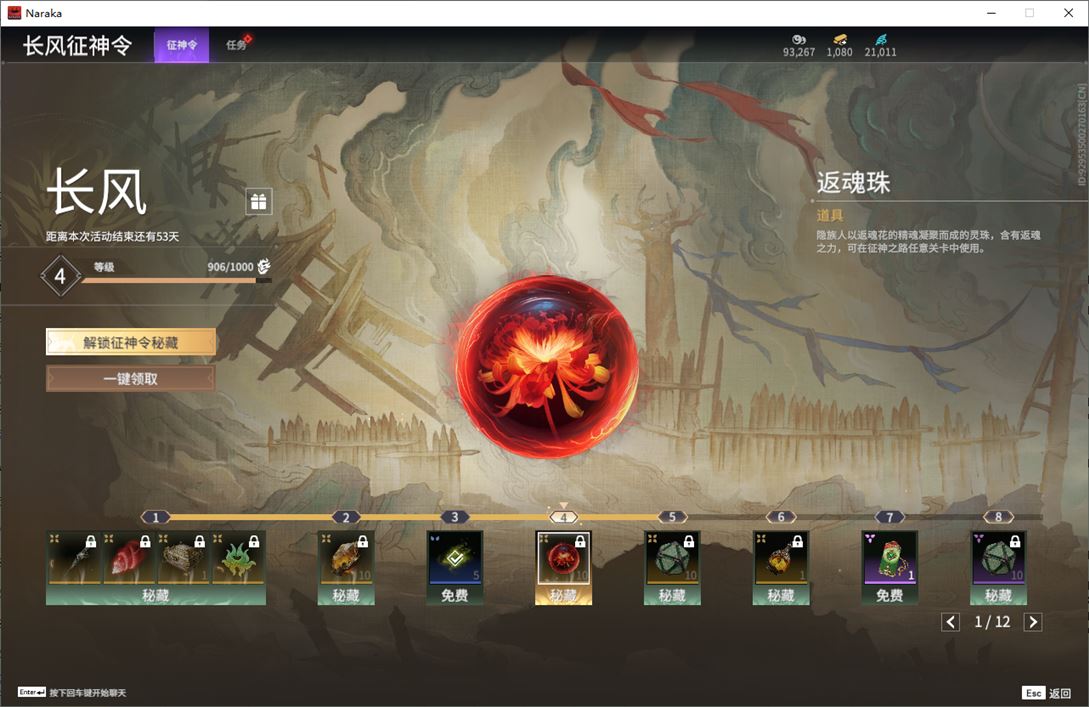The height and width of the screenshot is (707, 1089).
Task: Select the green plant reward at level 1
Action: coord(238,557)
